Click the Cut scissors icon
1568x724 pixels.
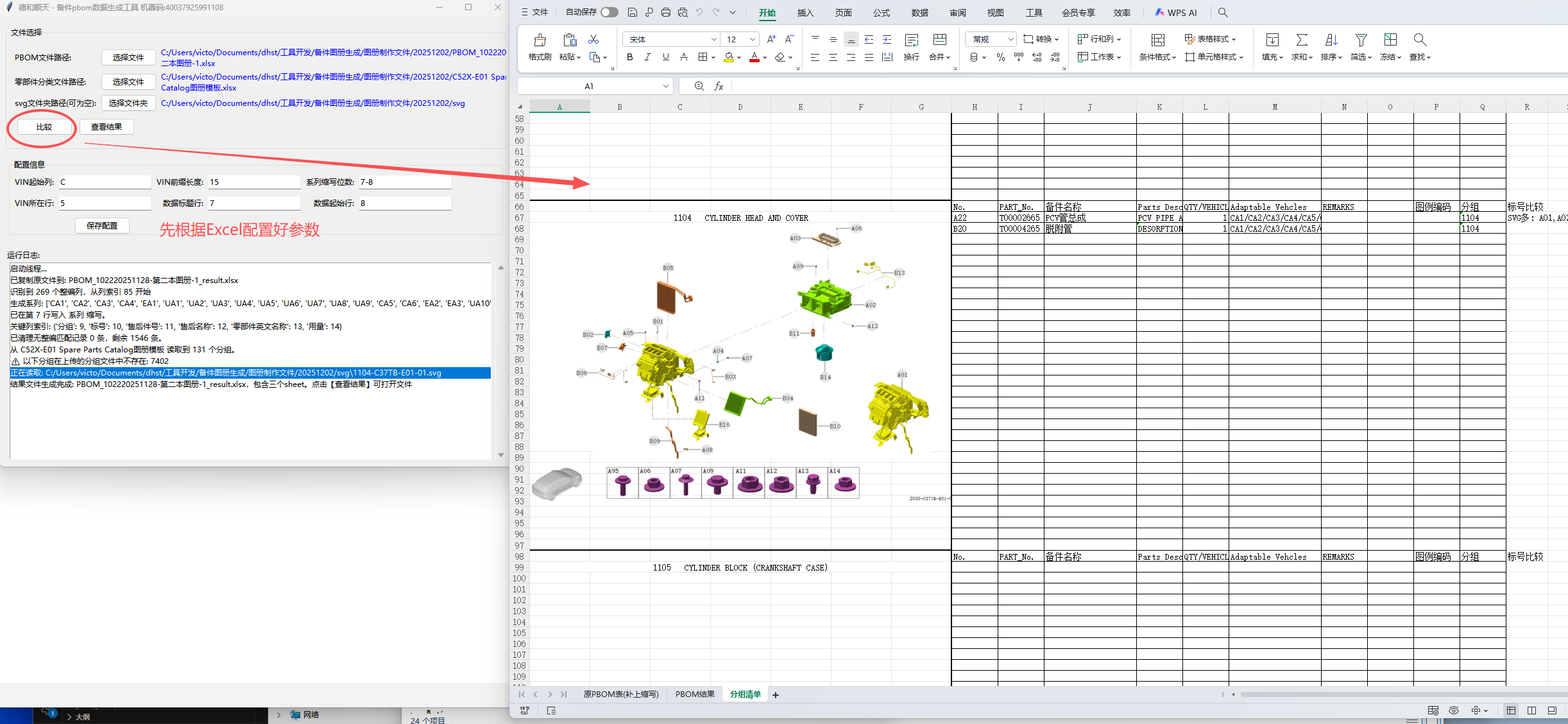[x=593, y=39]
